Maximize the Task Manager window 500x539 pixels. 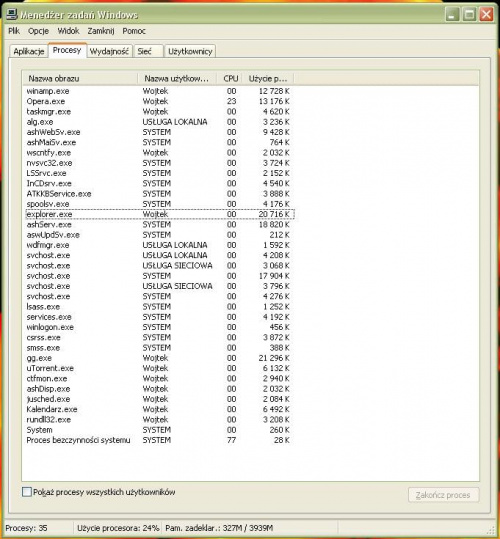click(x=469, y=14)
